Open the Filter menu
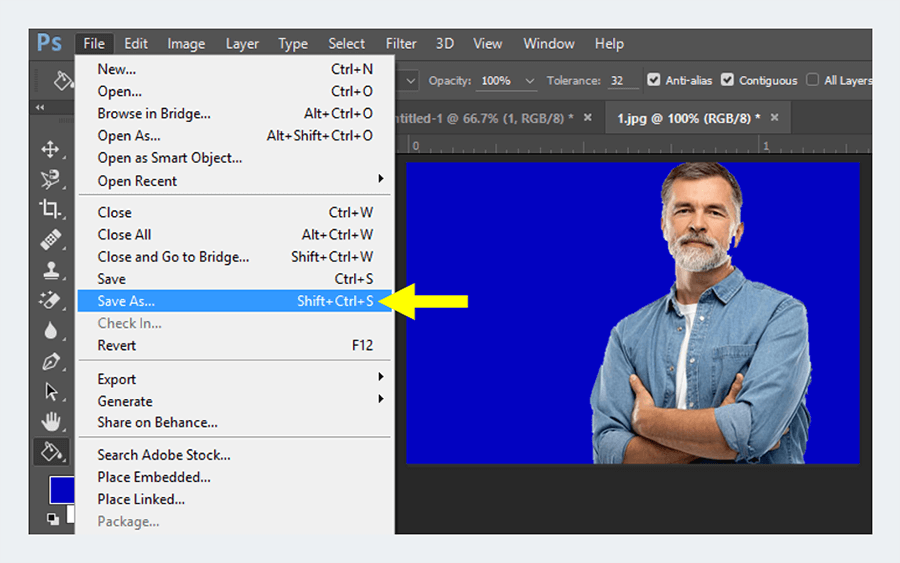 click(x=401, y=44)
